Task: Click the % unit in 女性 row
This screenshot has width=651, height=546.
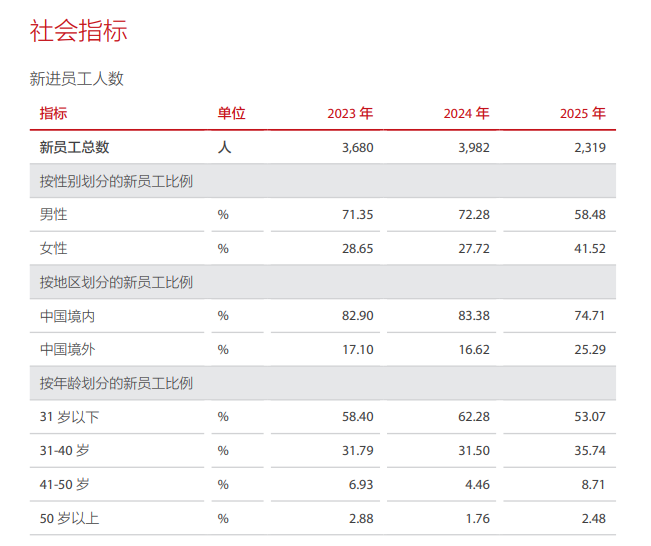Action: click(x=223, y=249)
